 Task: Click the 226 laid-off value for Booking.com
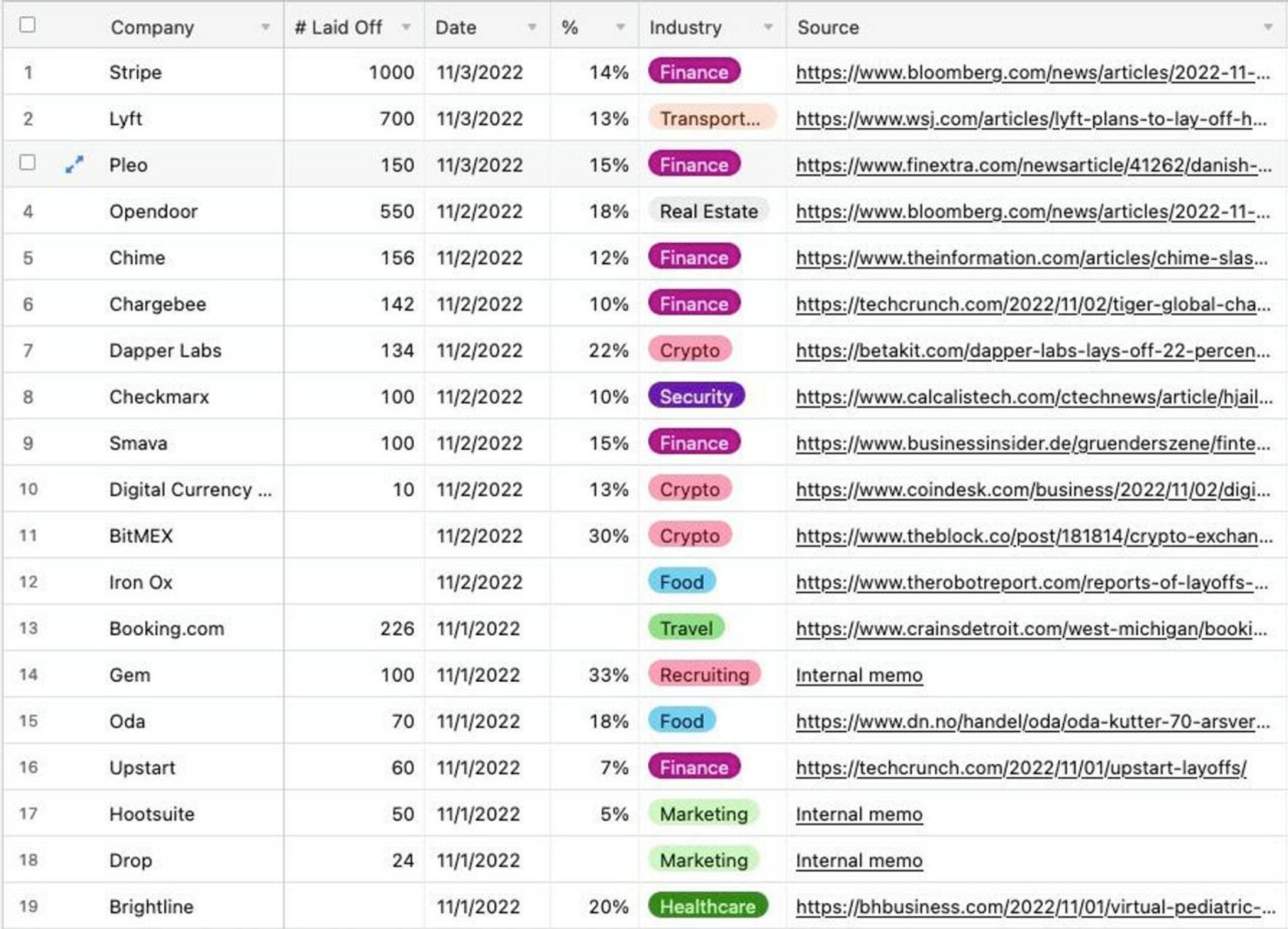pyautogui.click(x=397, y=628)
